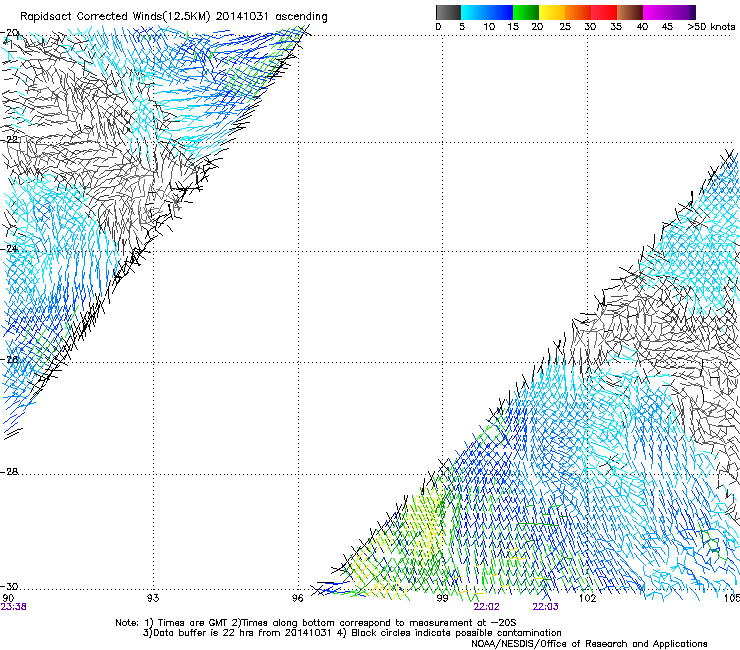Click latitude axis label '-30'
The height and width of the screenshot is (650, 740).
click(9, 587)
